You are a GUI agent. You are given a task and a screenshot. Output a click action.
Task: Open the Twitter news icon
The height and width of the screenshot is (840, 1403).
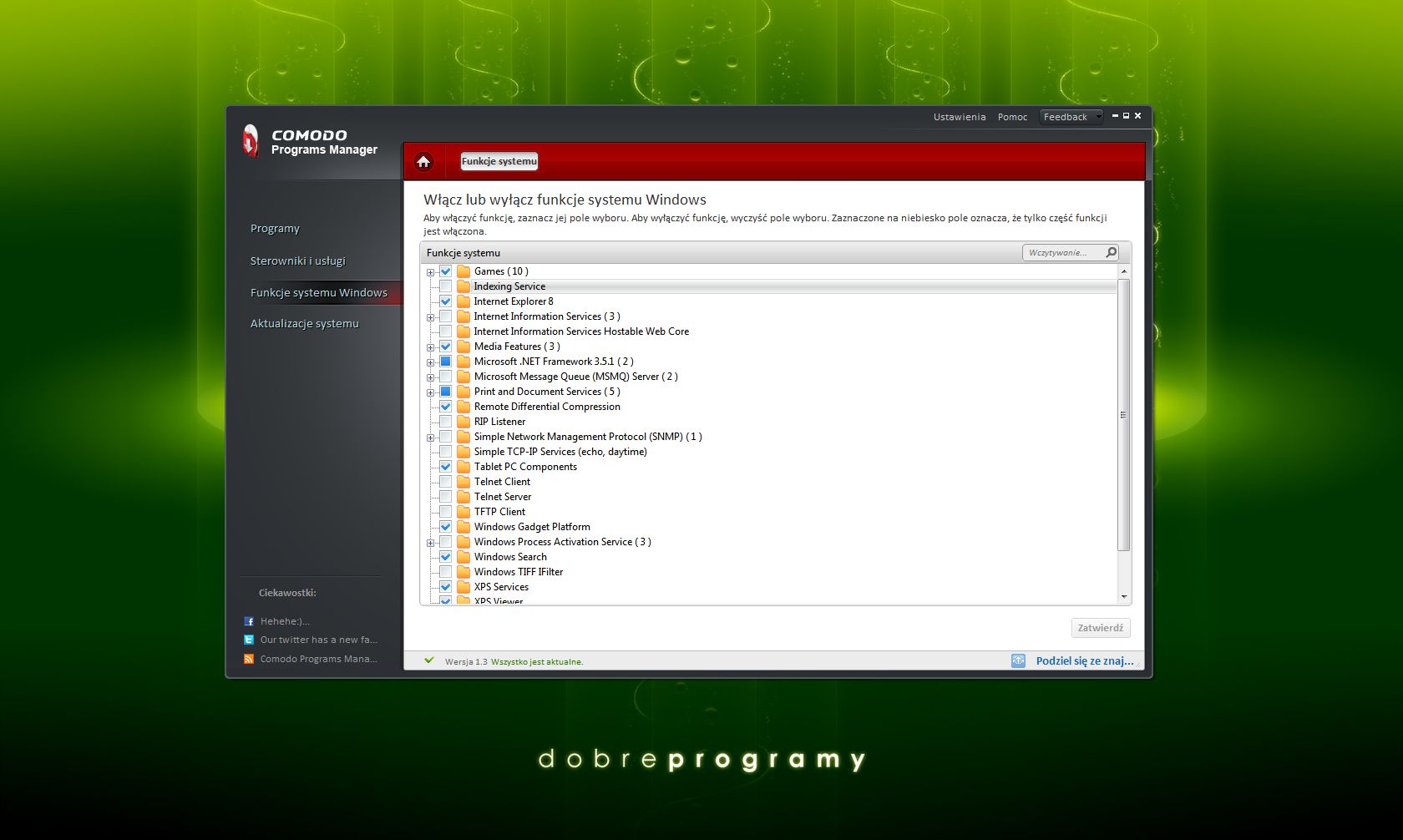tap(249, 640)
